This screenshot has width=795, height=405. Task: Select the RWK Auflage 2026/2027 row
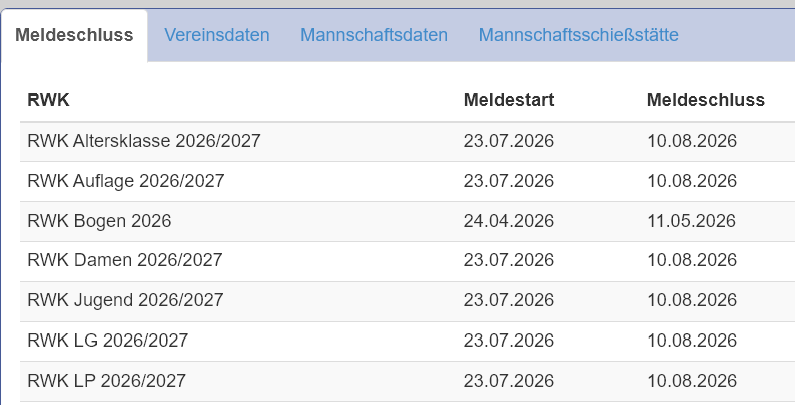pyautogui.click(x=408, y=181)
